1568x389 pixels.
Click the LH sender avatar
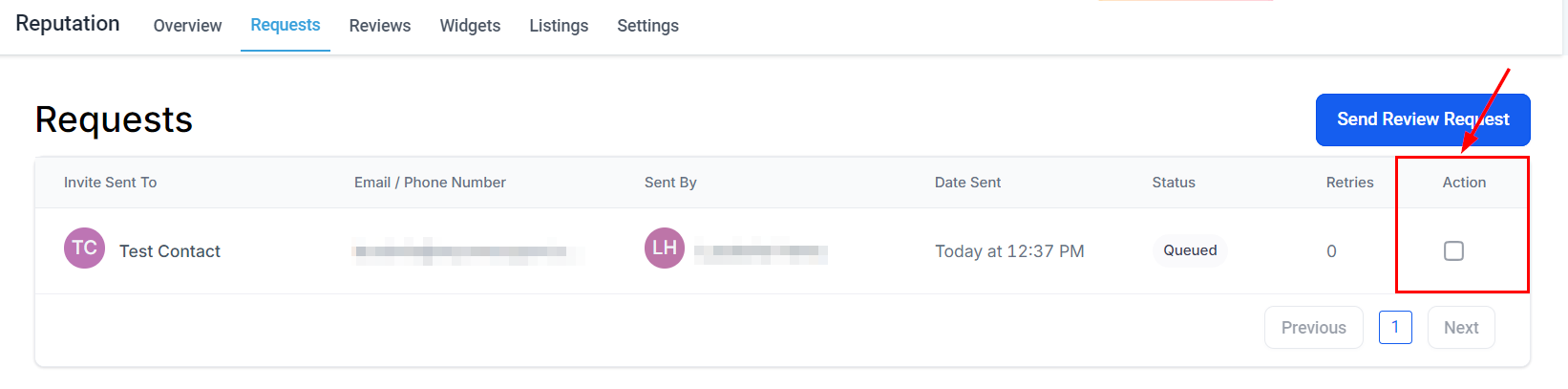[665, 249]
